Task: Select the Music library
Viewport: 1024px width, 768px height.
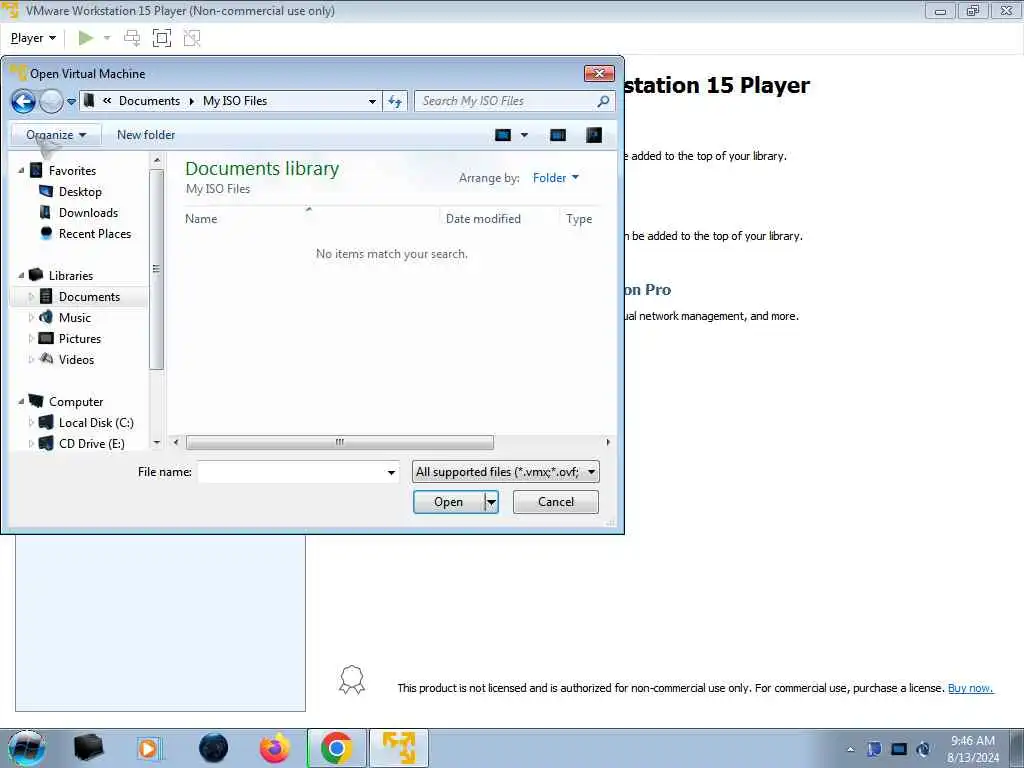Action: (x=74, y=317)
